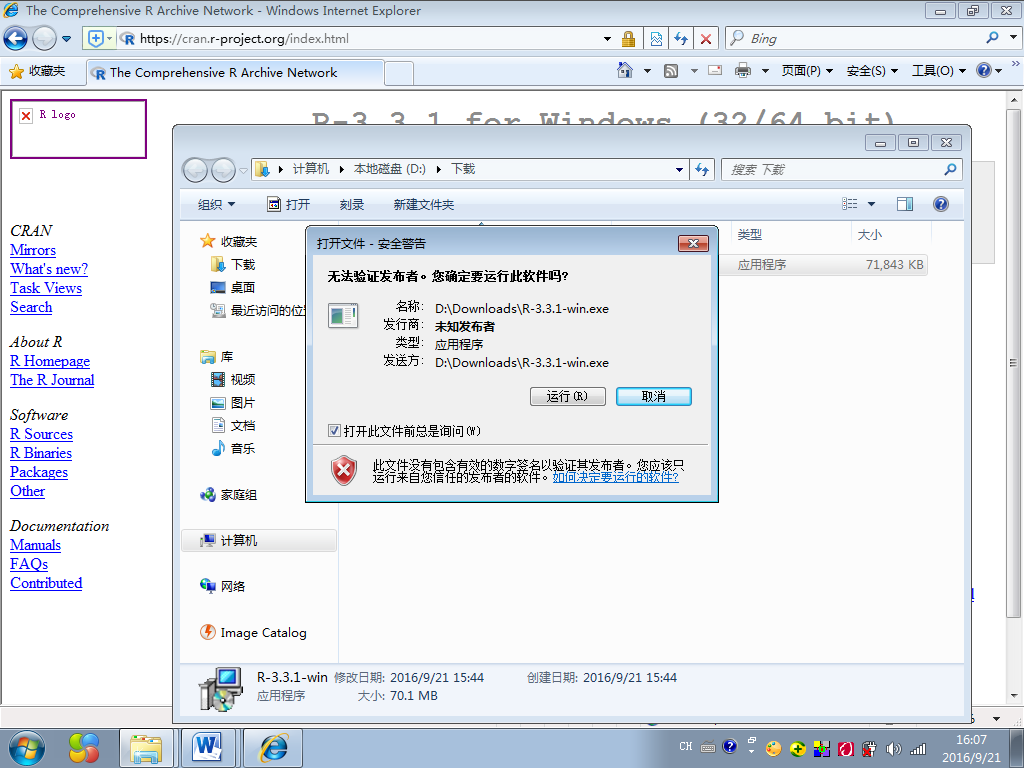Viewport: 1024px width, 768px height.
Task: Open Organize (组织) menu in Explorer
Action: [216, 205]
